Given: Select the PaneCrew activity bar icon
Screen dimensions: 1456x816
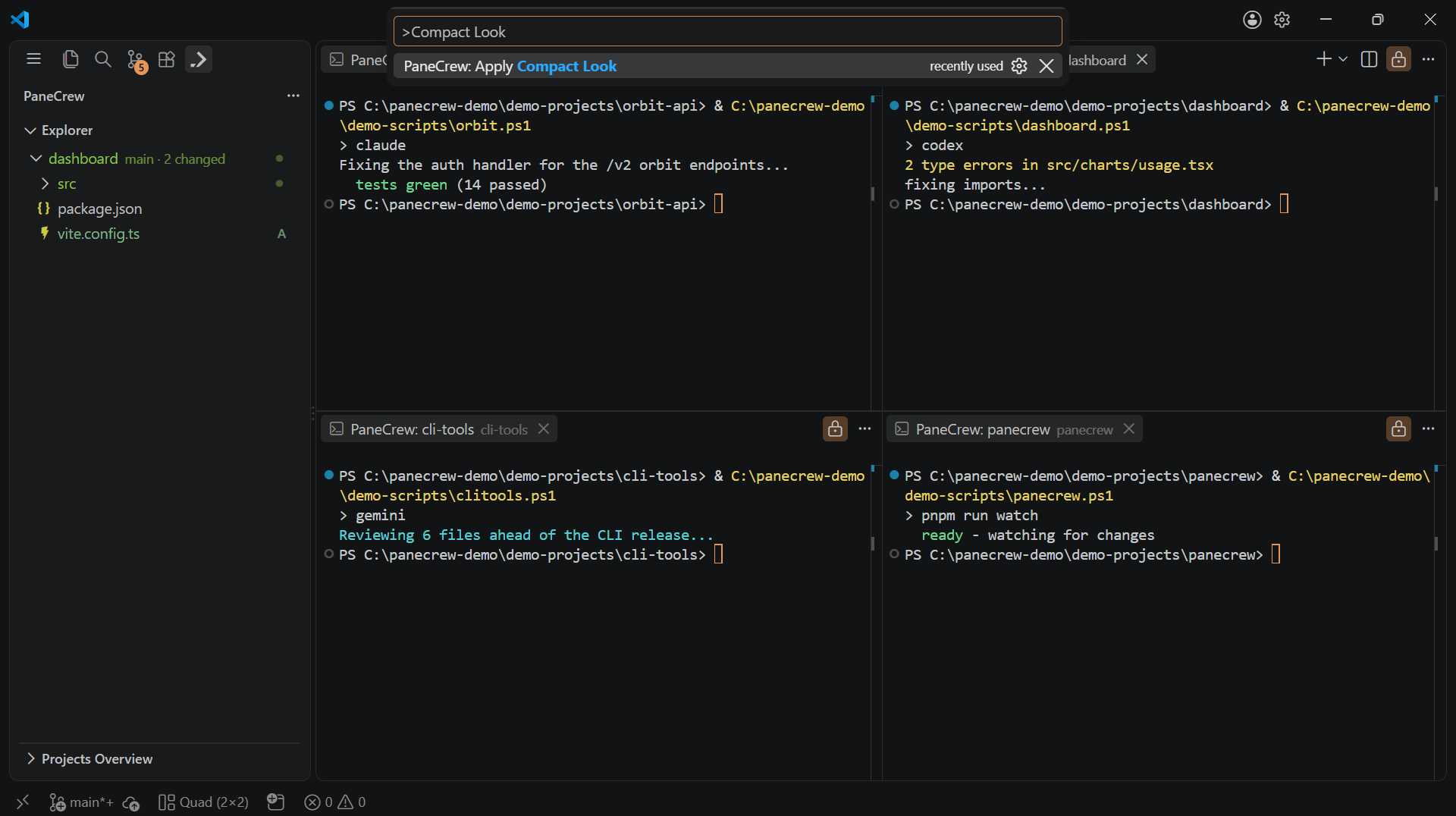Looking at the screenshot, I should click(x=199, y=59).
